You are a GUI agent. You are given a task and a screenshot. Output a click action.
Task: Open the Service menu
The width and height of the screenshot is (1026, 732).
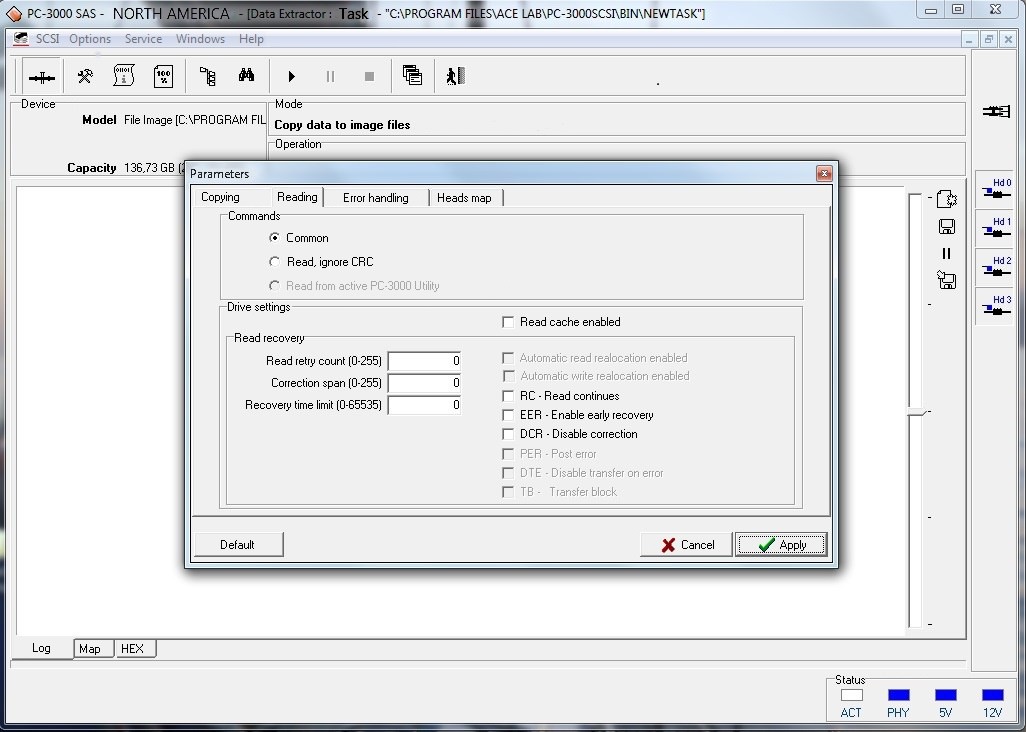(143, 39)
